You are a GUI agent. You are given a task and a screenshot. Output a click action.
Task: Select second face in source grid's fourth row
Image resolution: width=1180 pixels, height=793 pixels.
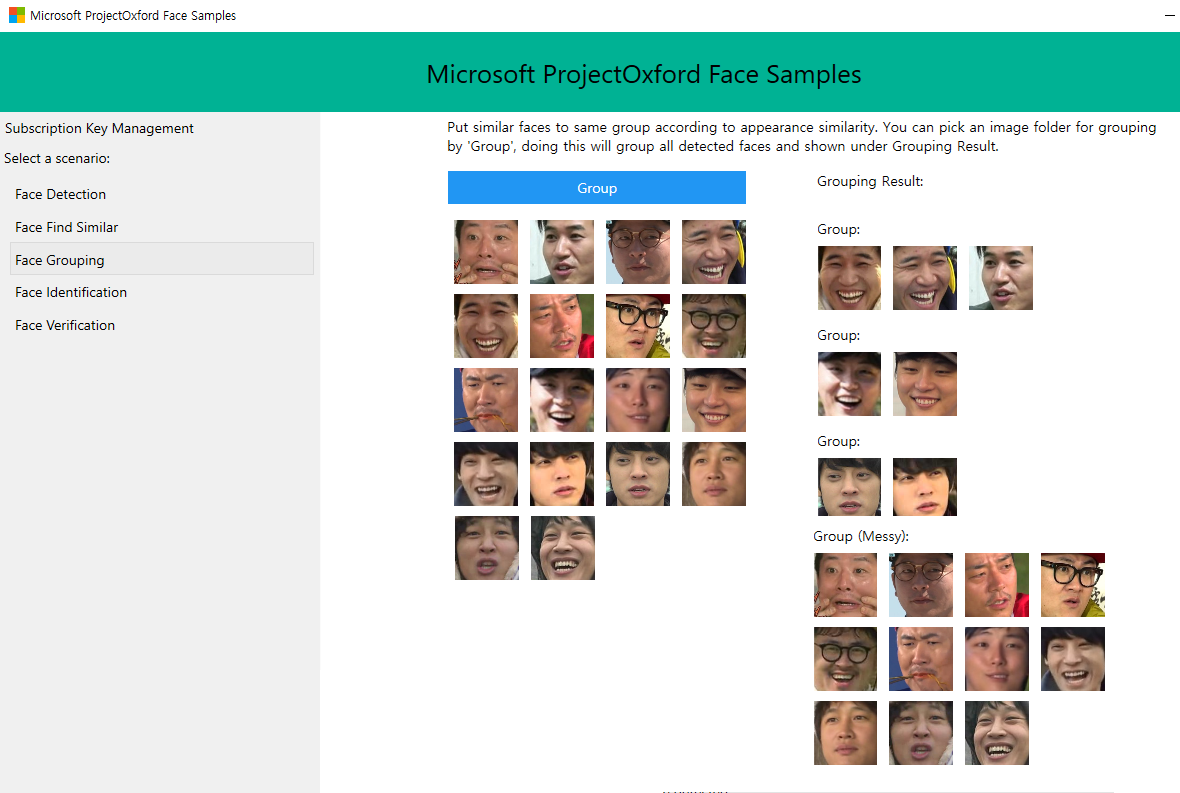point(562,474)
